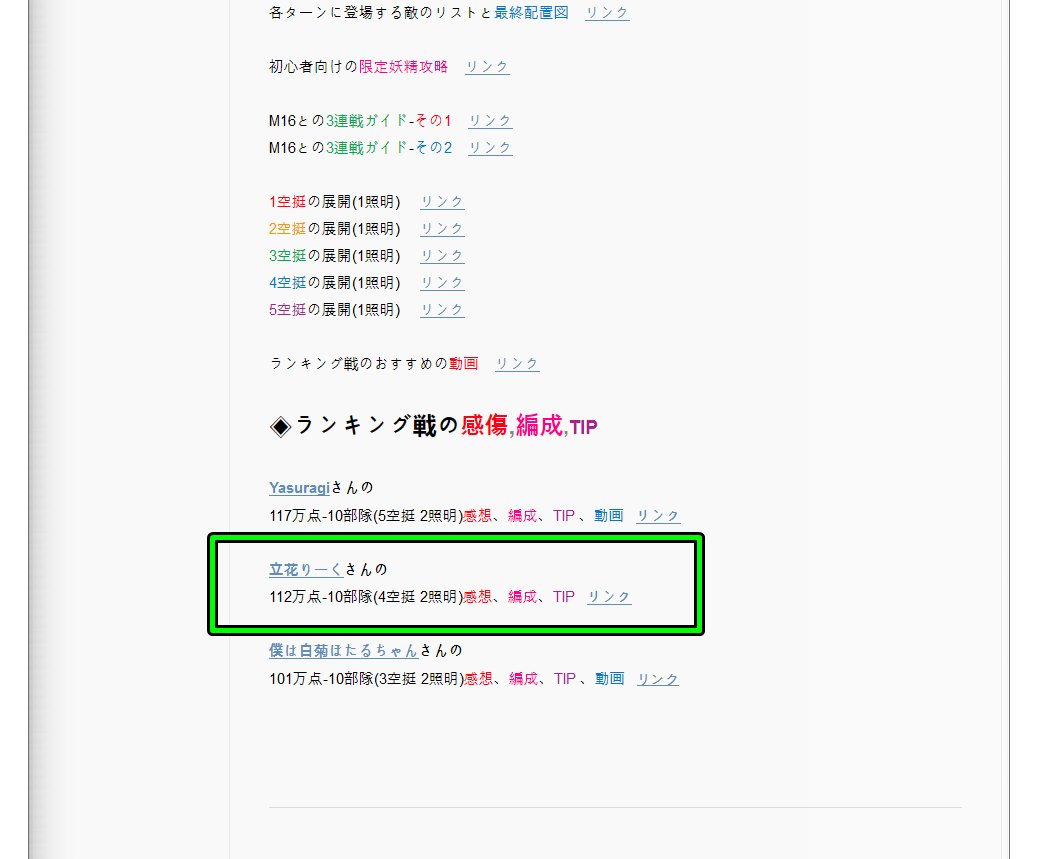The height and width of the screenshot is (859, 1055).
Task: Open the link for the 最終配置図 enemy list
Action: coord(607,13)
